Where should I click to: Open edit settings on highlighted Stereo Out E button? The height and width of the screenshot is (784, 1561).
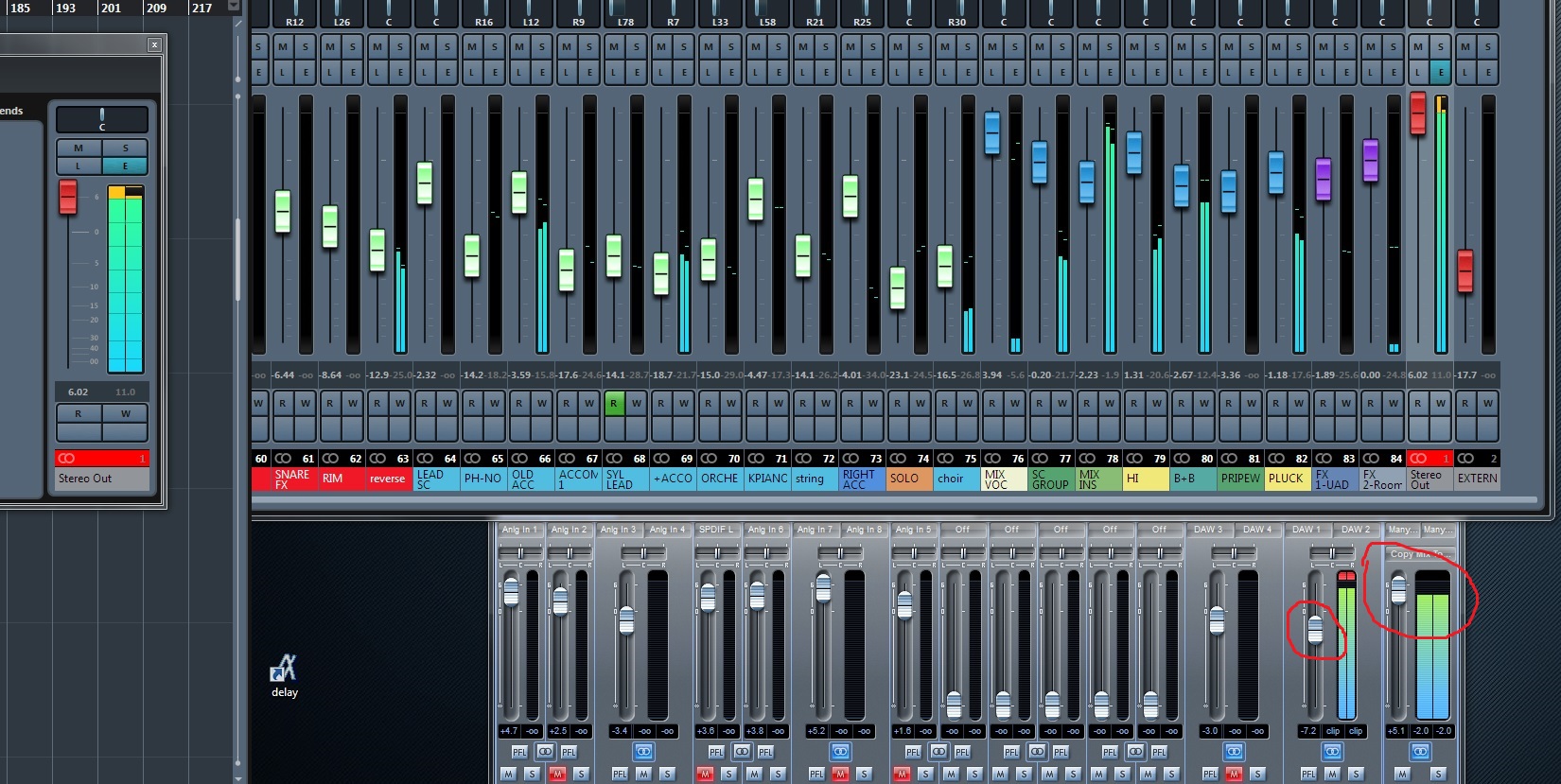[1441, 72]
